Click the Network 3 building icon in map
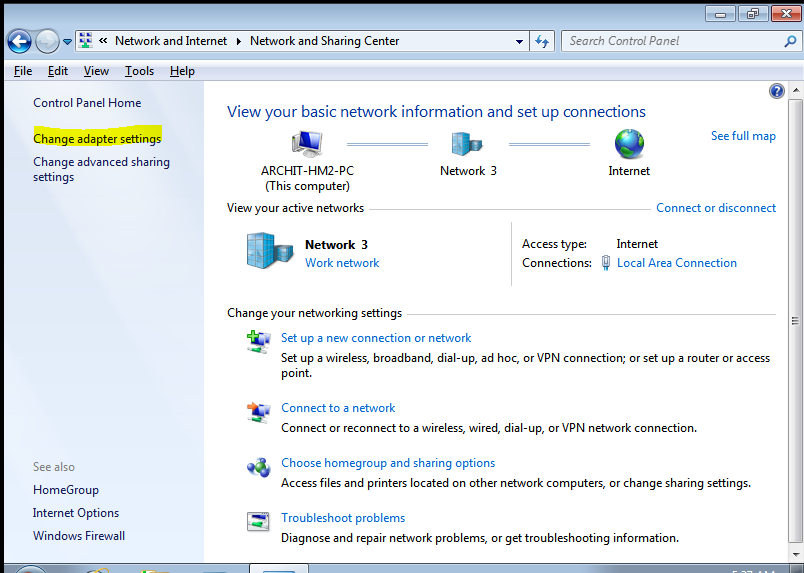 click(466, 144)
